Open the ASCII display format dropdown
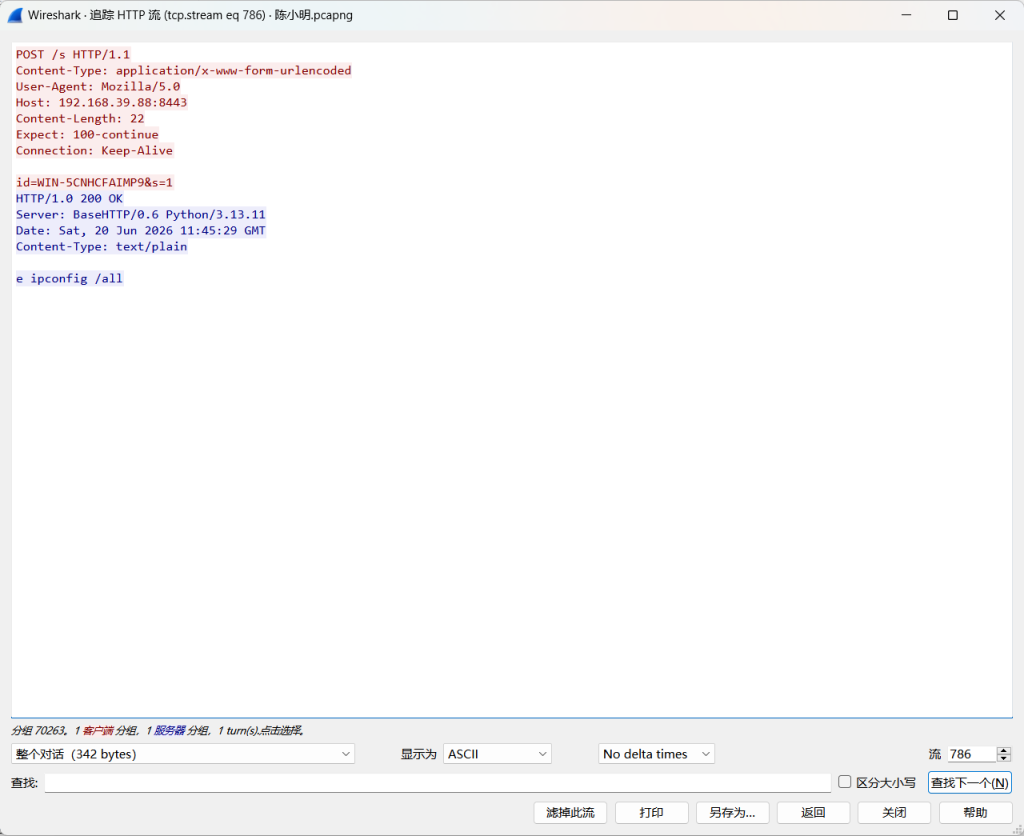The image size is (1024, 836). [x=497, y=754]
